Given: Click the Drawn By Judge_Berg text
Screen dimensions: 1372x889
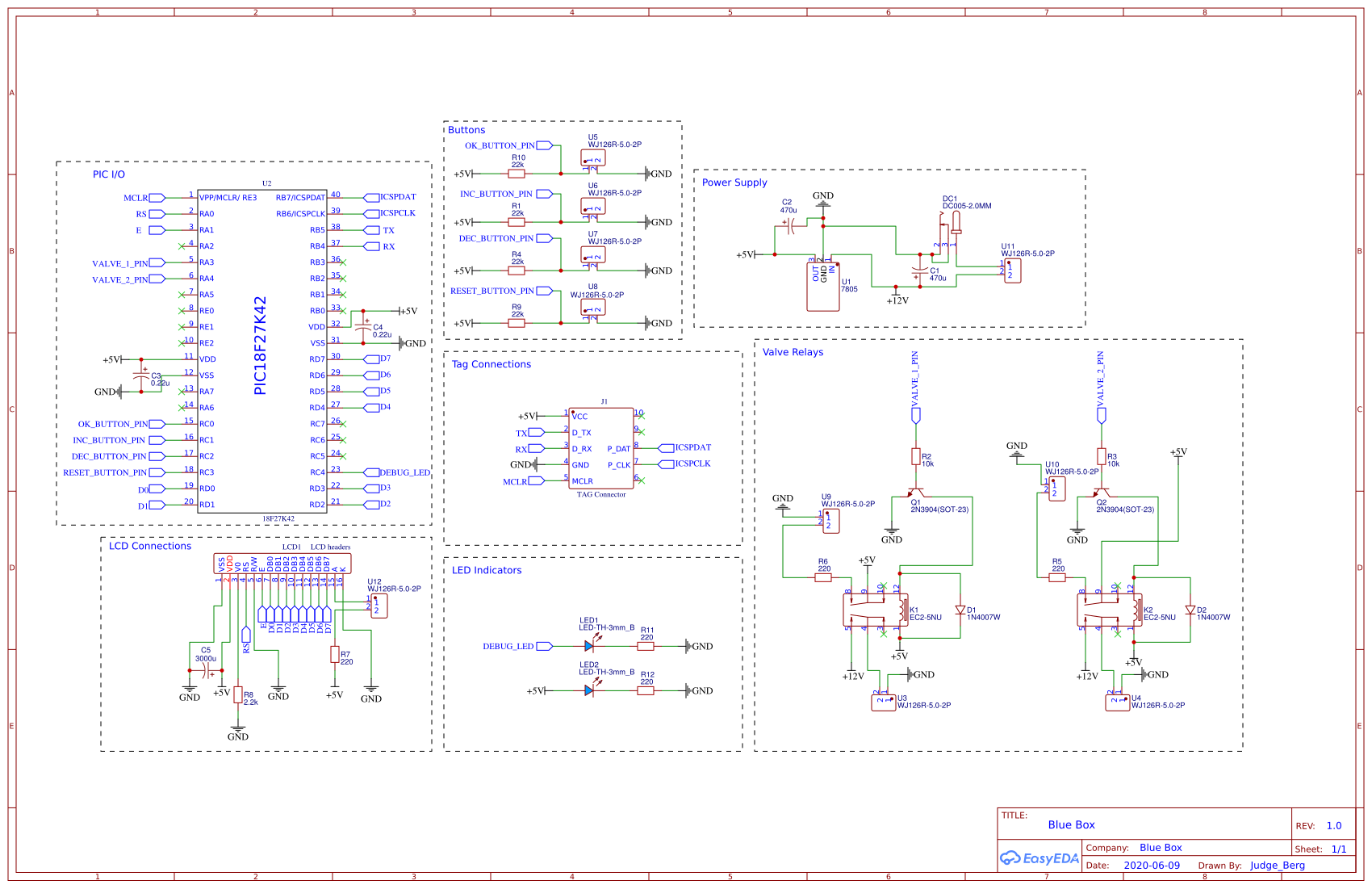Looking at the screenshot, I should click(1277, 865).
